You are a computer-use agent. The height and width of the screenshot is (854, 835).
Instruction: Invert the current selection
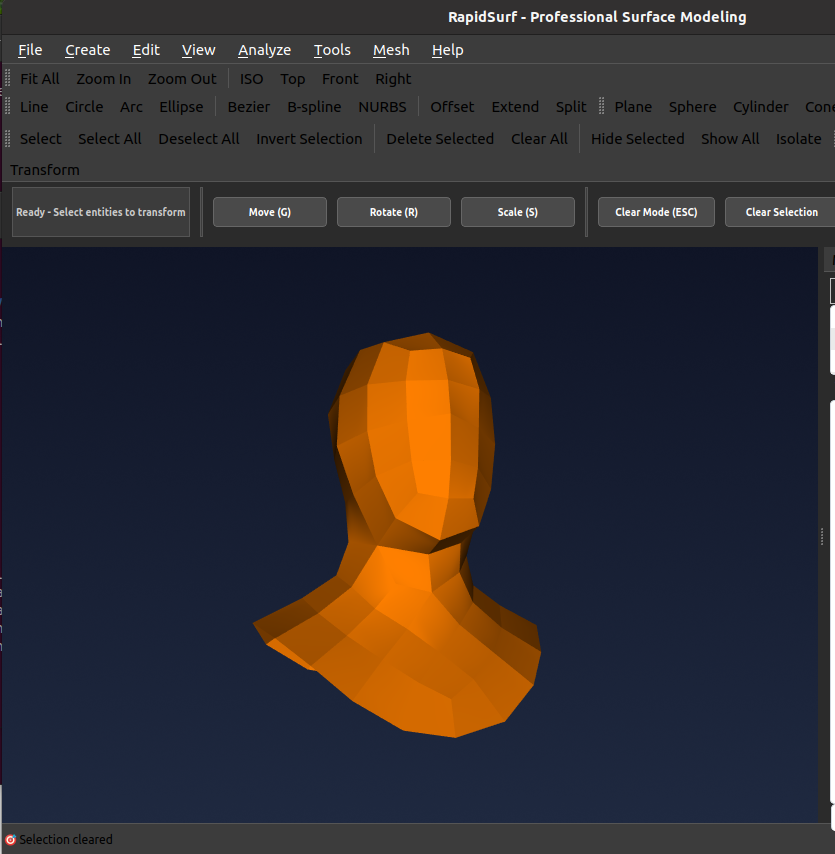click(x=309, y=138)
